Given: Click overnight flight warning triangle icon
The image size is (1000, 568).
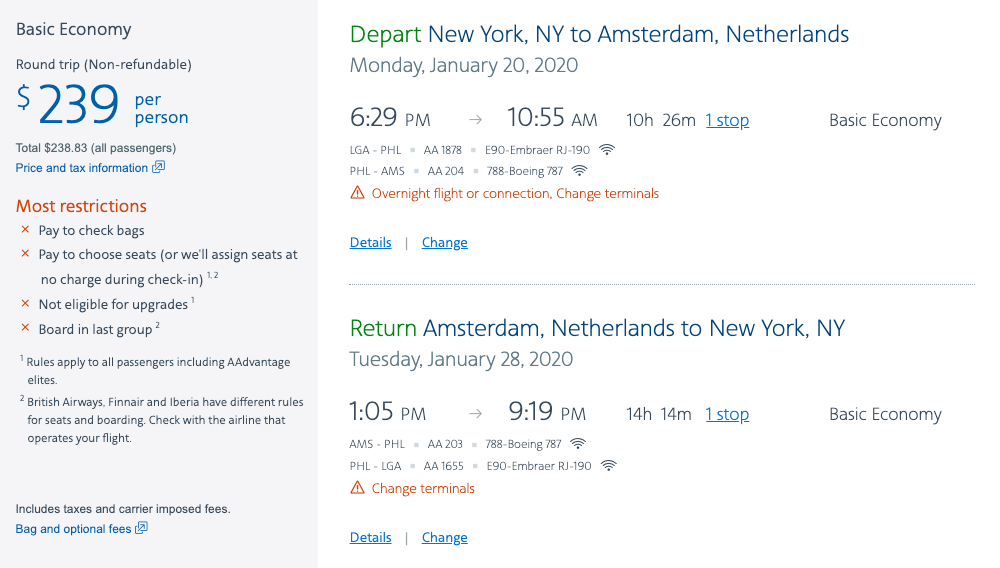Looking at the screenshot, I should click(x=357, y=193).
